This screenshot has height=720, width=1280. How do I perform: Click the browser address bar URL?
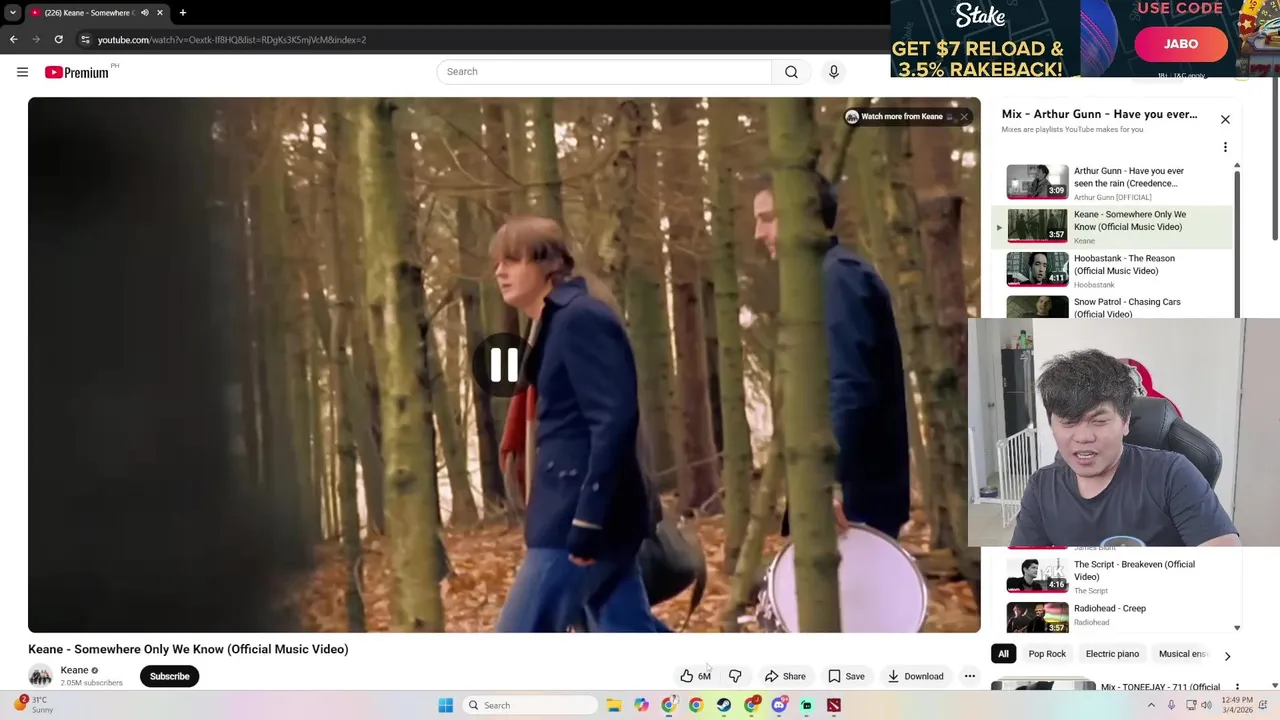point(232,40)
